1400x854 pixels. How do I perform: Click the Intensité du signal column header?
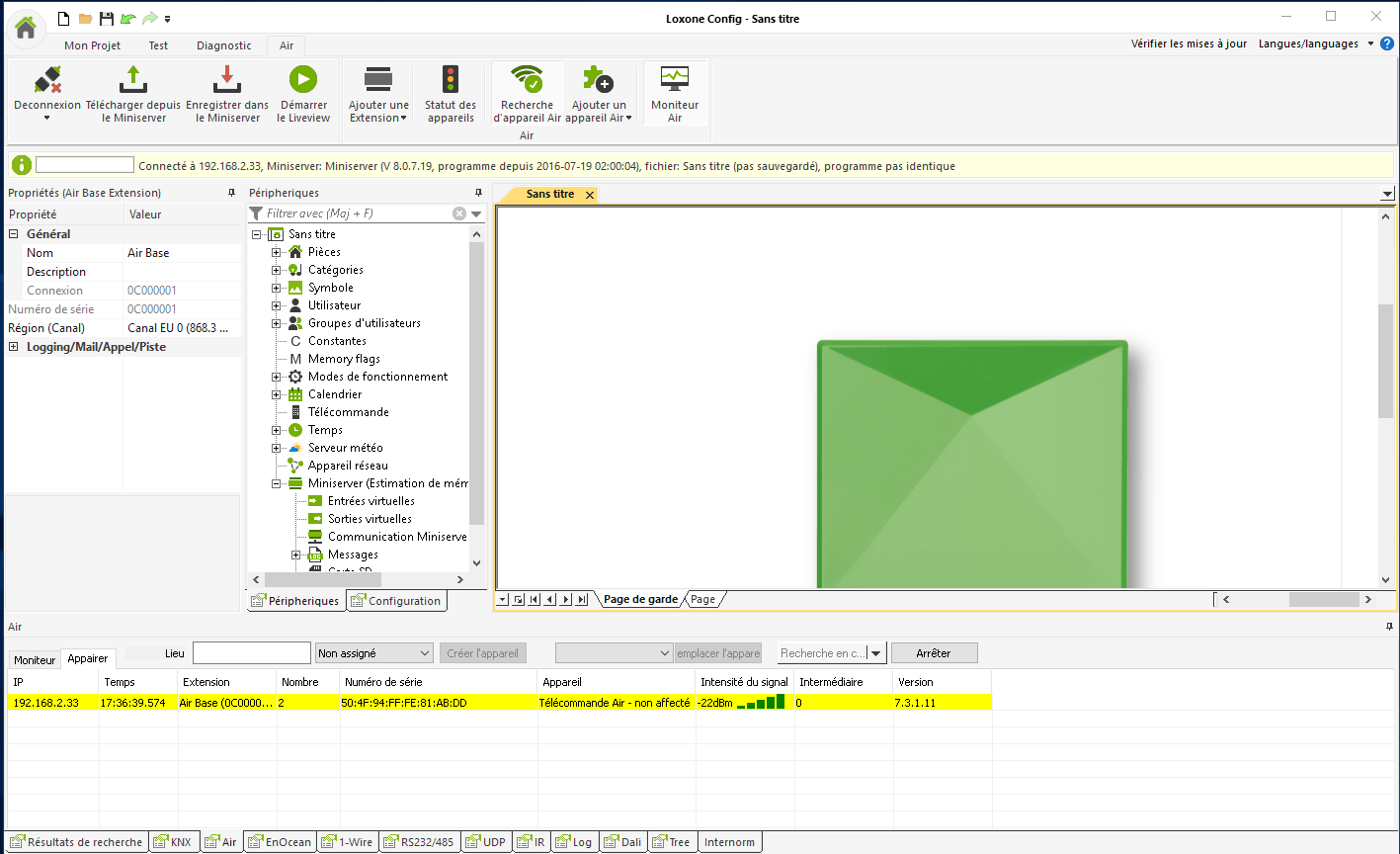click(x=744, y=682)
